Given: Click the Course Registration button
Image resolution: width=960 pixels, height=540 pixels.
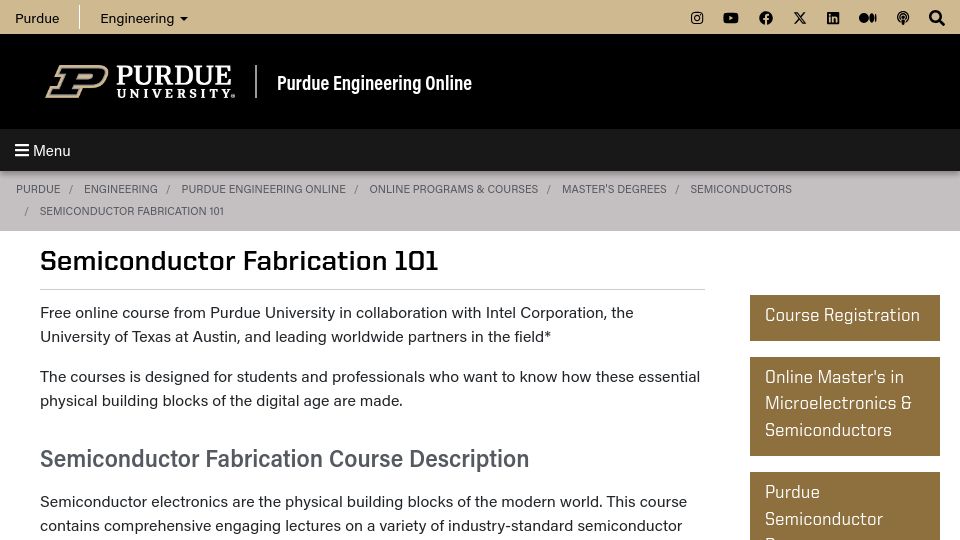Looking at the screenshot, I should coord(845,318).
